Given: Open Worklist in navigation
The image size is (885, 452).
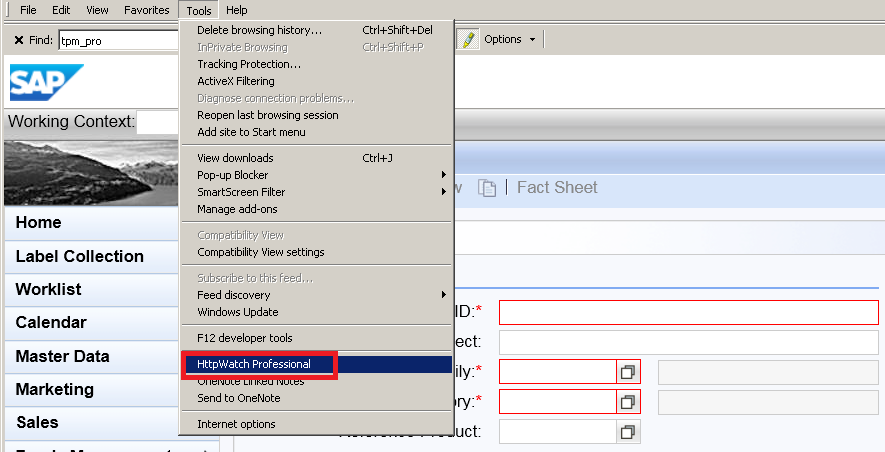Looking at the screenshot, I should [x=91, y=289].
